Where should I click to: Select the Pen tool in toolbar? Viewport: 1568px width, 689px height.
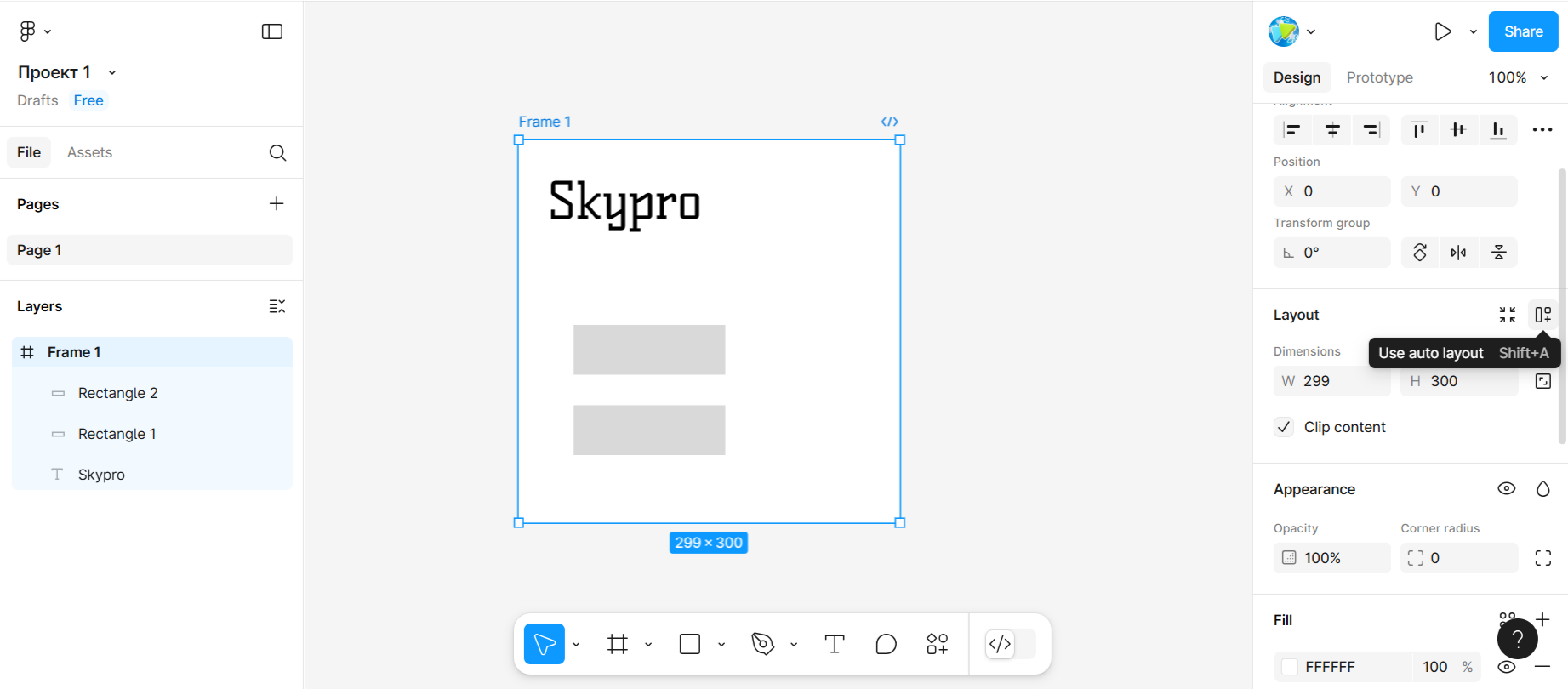tap(763, 644)
